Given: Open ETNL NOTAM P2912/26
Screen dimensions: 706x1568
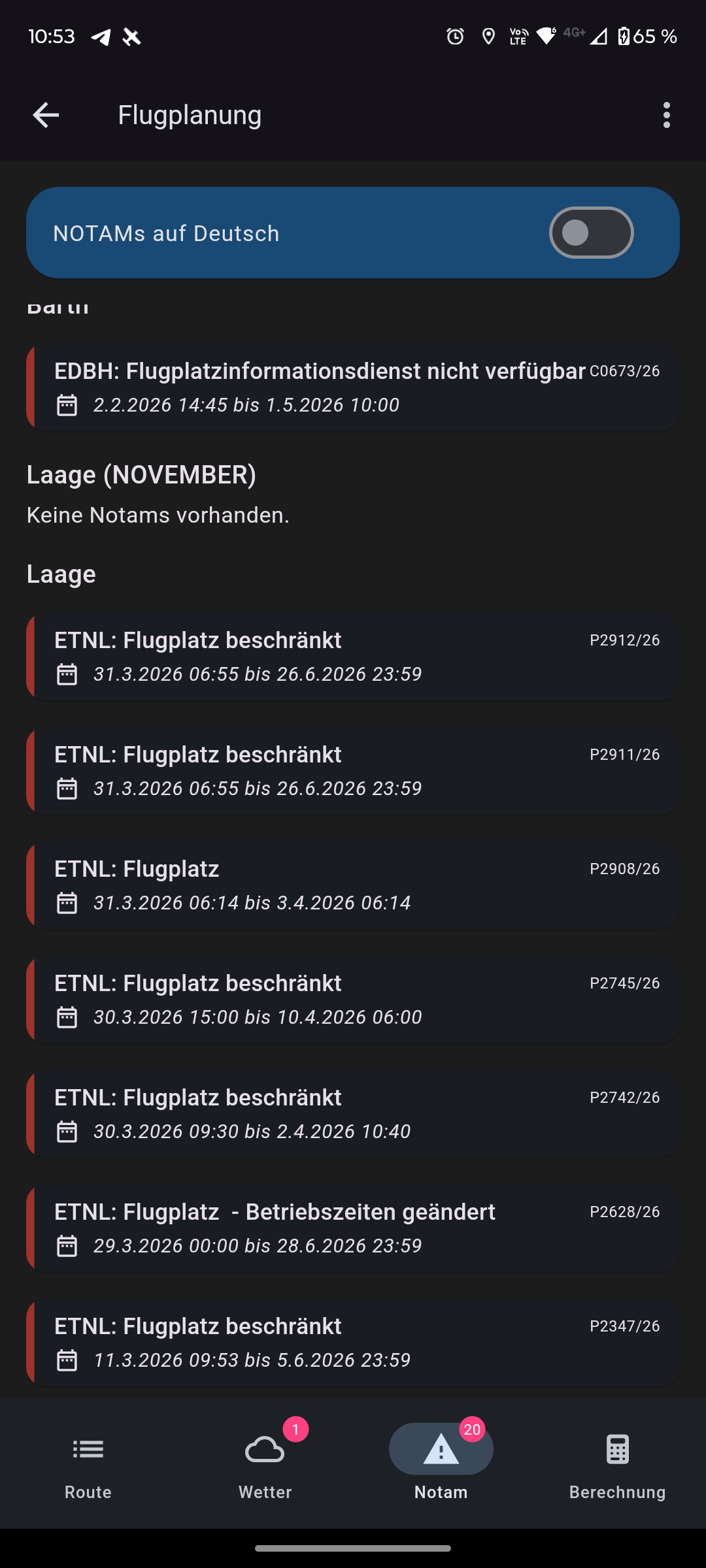Looking at the screenshot, I should tap(353, 657).
